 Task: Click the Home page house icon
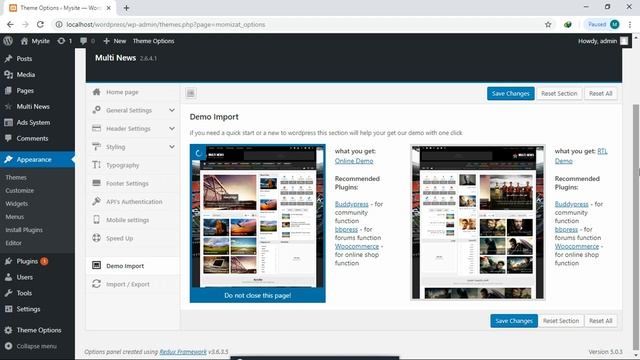96,92
